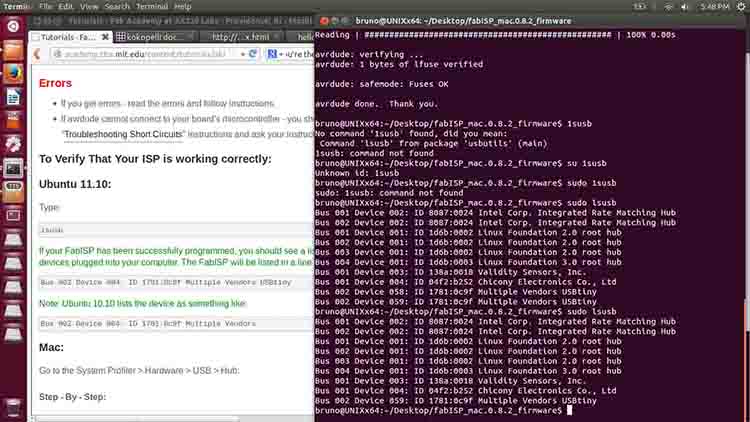Close the terminal window with red button
Image resolution: width=750 pixels, height=422 pixels.
tap(324, 21)
